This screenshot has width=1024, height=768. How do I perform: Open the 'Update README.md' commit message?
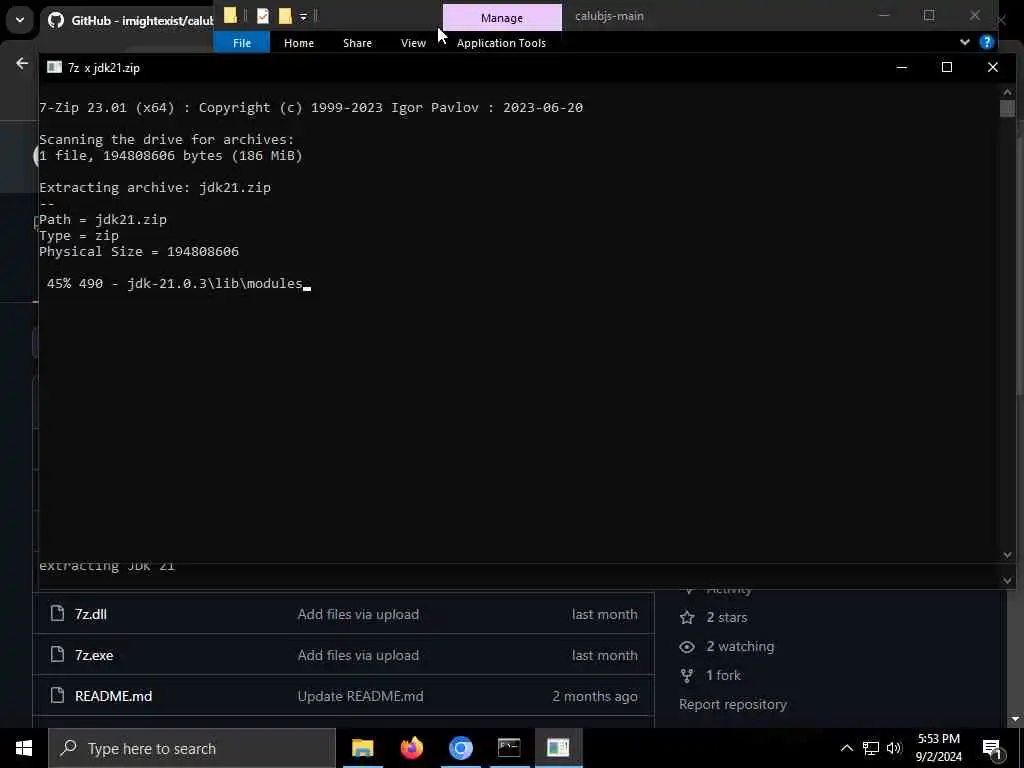[x=360, y=696]
